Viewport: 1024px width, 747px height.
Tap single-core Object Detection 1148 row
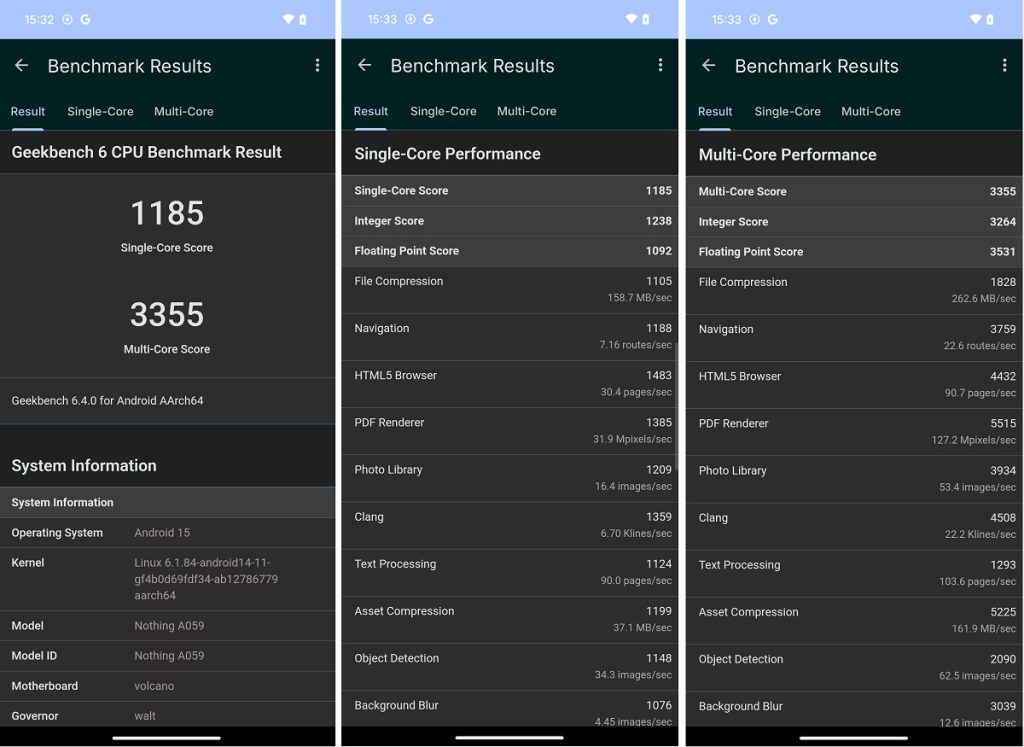[509, 666]
